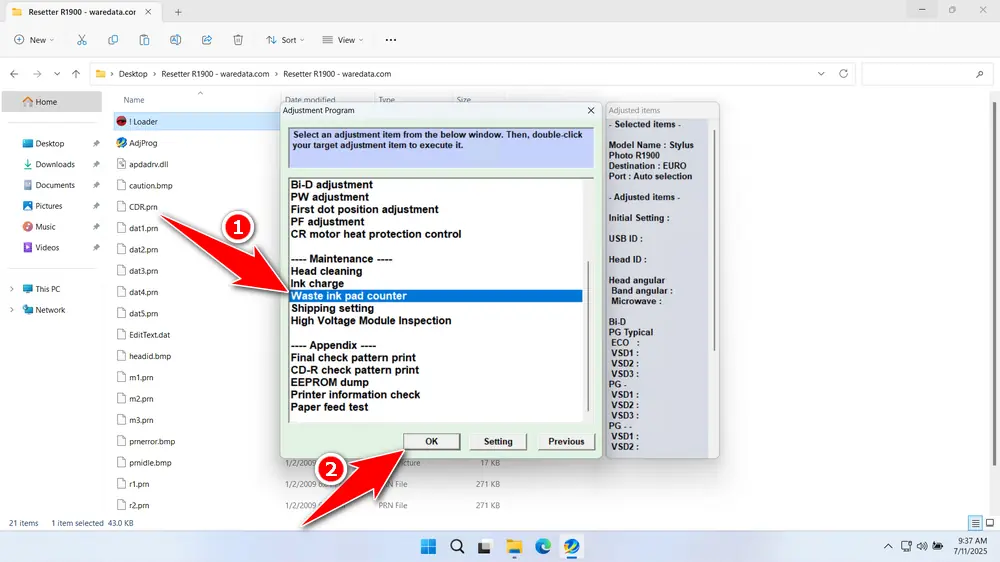Open the View dropdown menu

[x=343, y=40]
